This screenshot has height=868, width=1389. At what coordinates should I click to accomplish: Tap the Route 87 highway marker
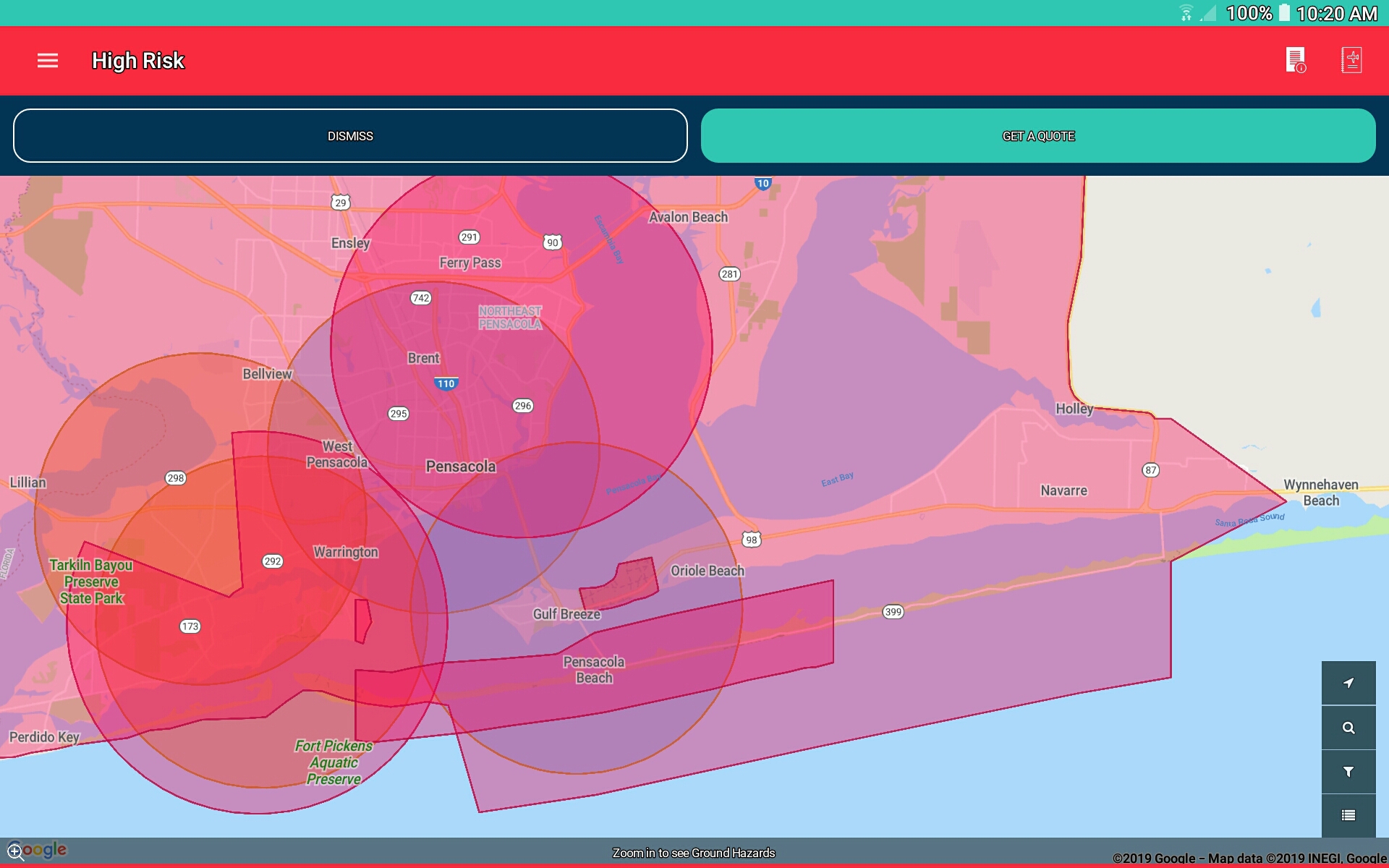coord(1151,470)
